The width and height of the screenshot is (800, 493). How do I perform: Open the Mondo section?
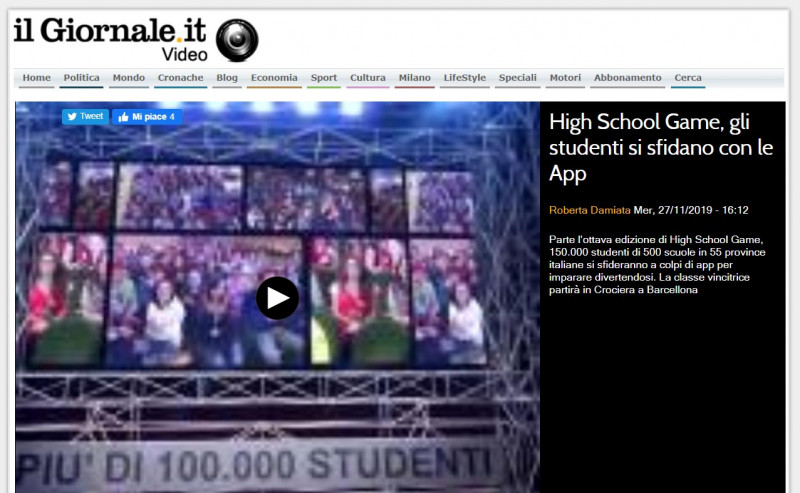(x=129, y=78)
